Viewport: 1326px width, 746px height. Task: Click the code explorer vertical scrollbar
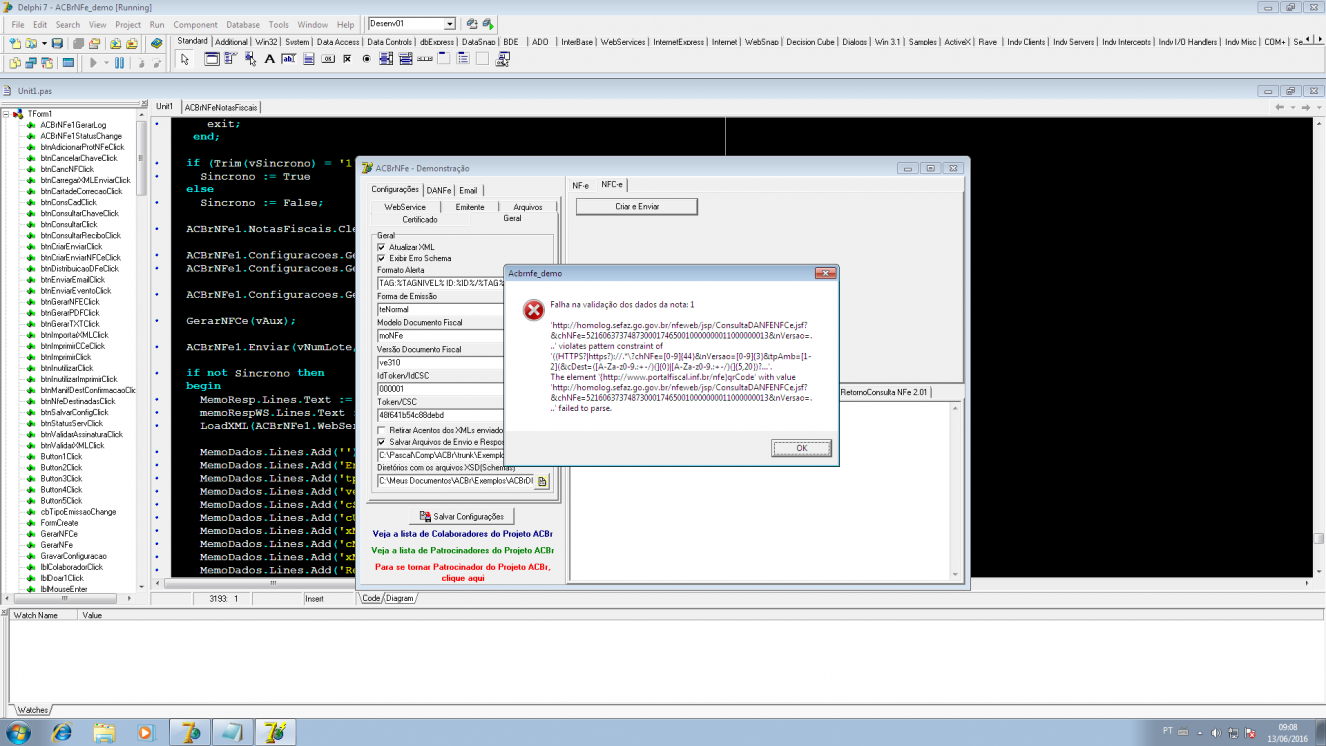click(142, 350)
